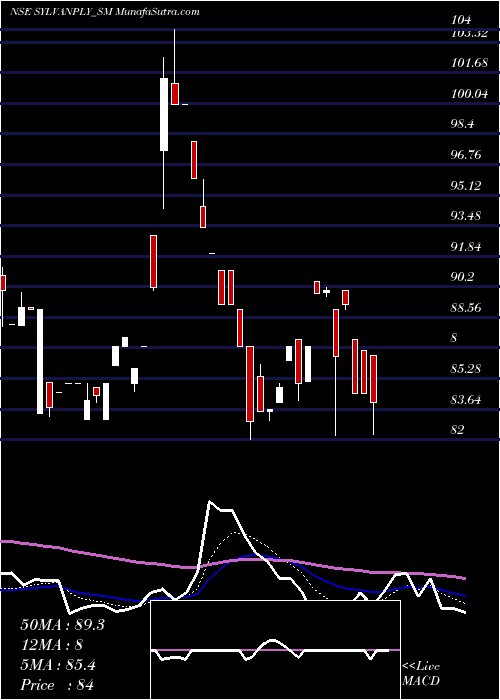
Task: Click the 88.56 price axis label
Action: click(x=467, y=308)
